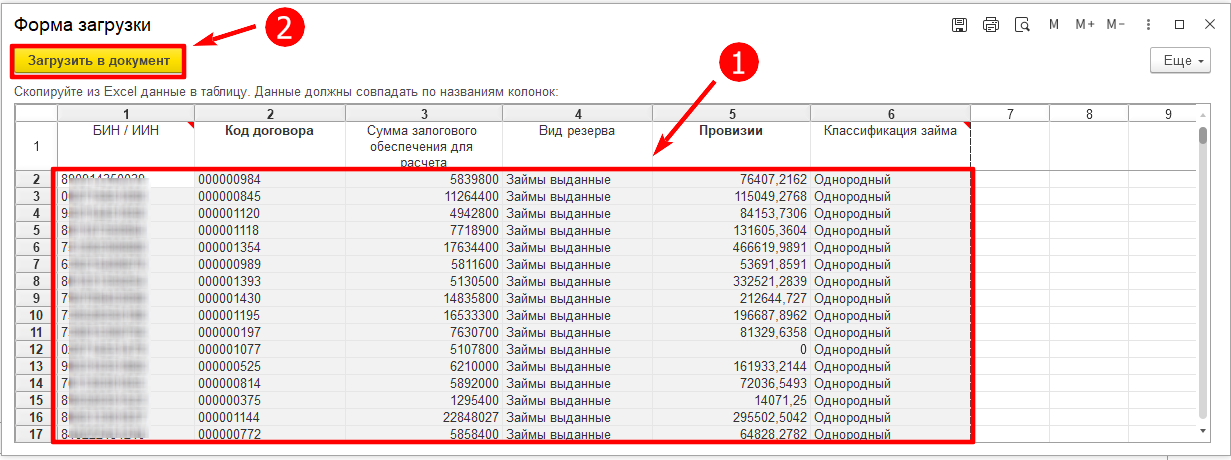Click the save (floppy disk) icon
The height and width of the screenshot is (460, 1231).
pyautogui.click(x=959, y=25)
